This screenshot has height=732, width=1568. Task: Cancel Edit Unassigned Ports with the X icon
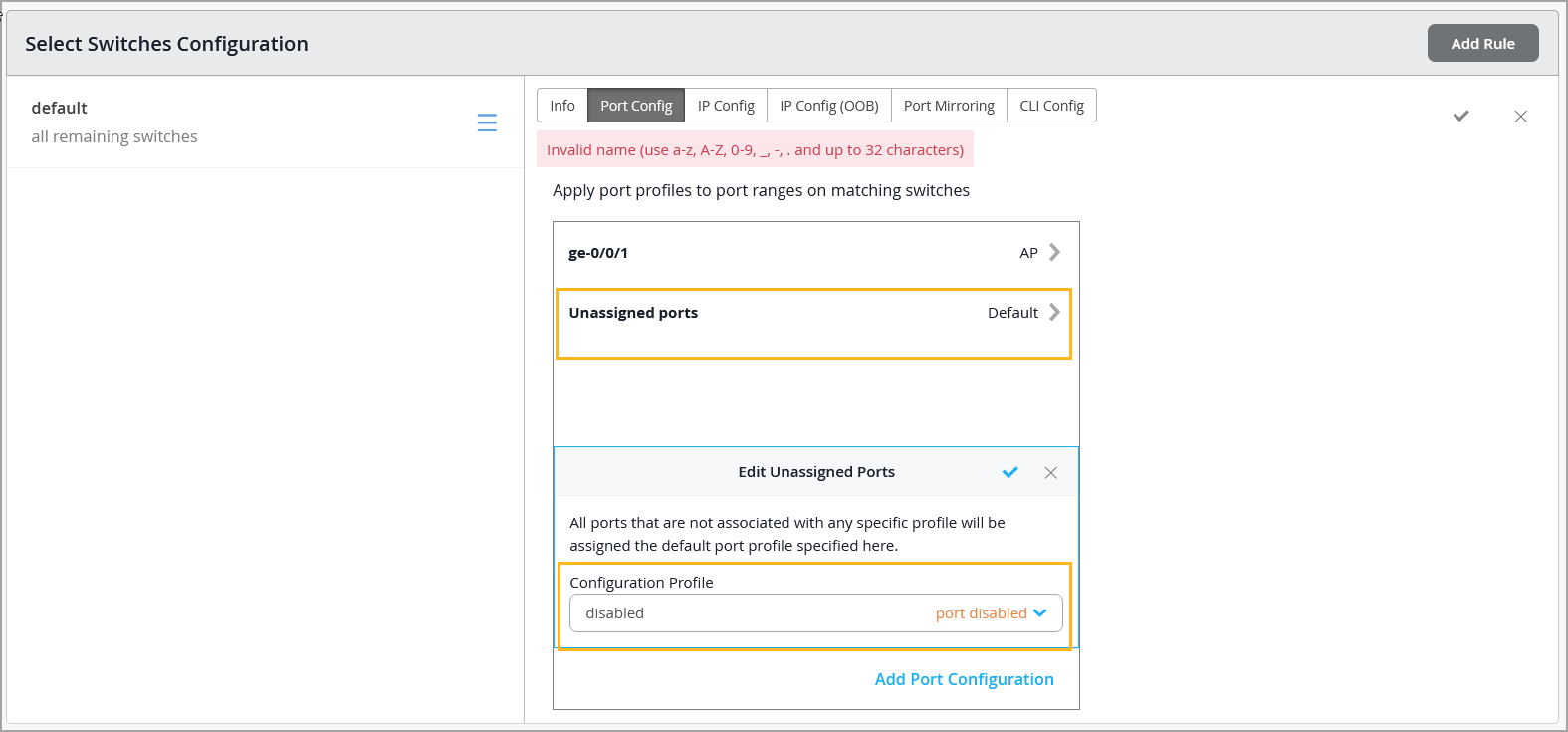(1050, 473)
